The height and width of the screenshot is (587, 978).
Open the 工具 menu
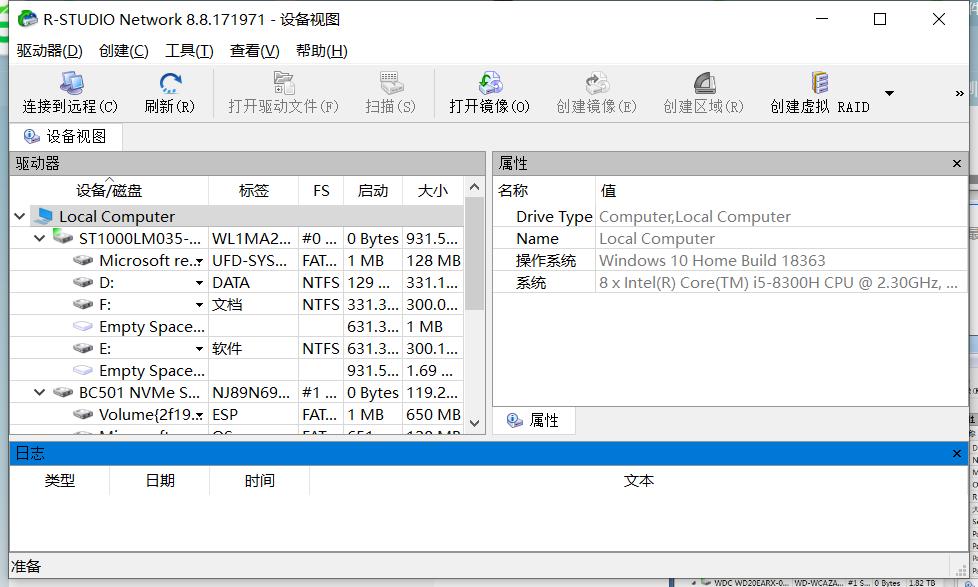[x=189, y=51]
